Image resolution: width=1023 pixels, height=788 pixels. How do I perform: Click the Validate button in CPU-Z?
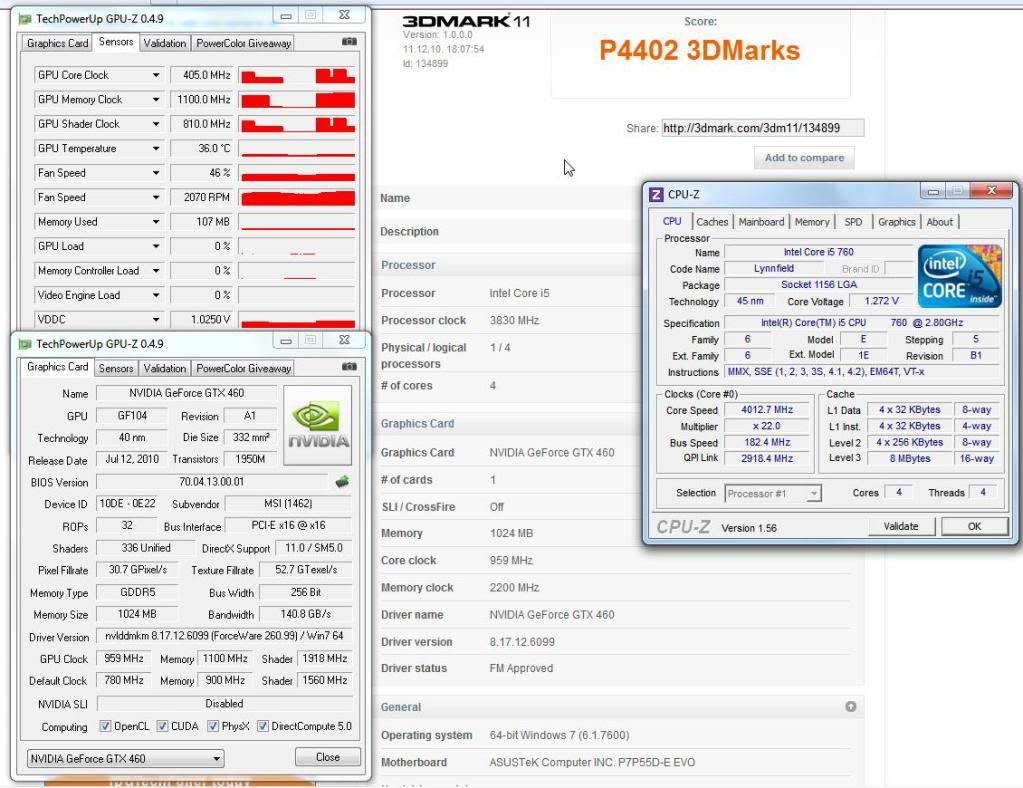pos(901,526)
